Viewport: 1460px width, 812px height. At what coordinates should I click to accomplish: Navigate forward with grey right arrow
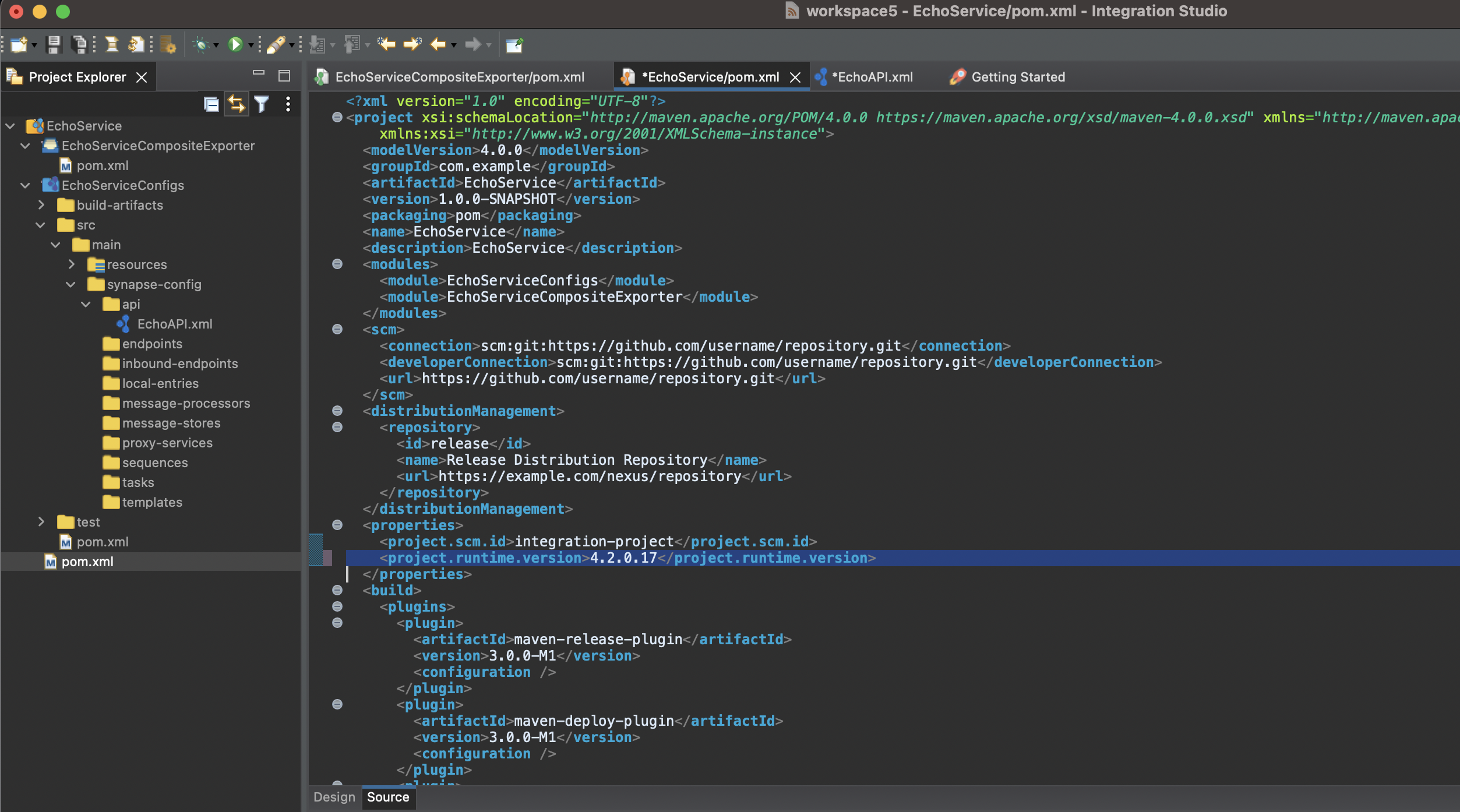pos(473,44)
